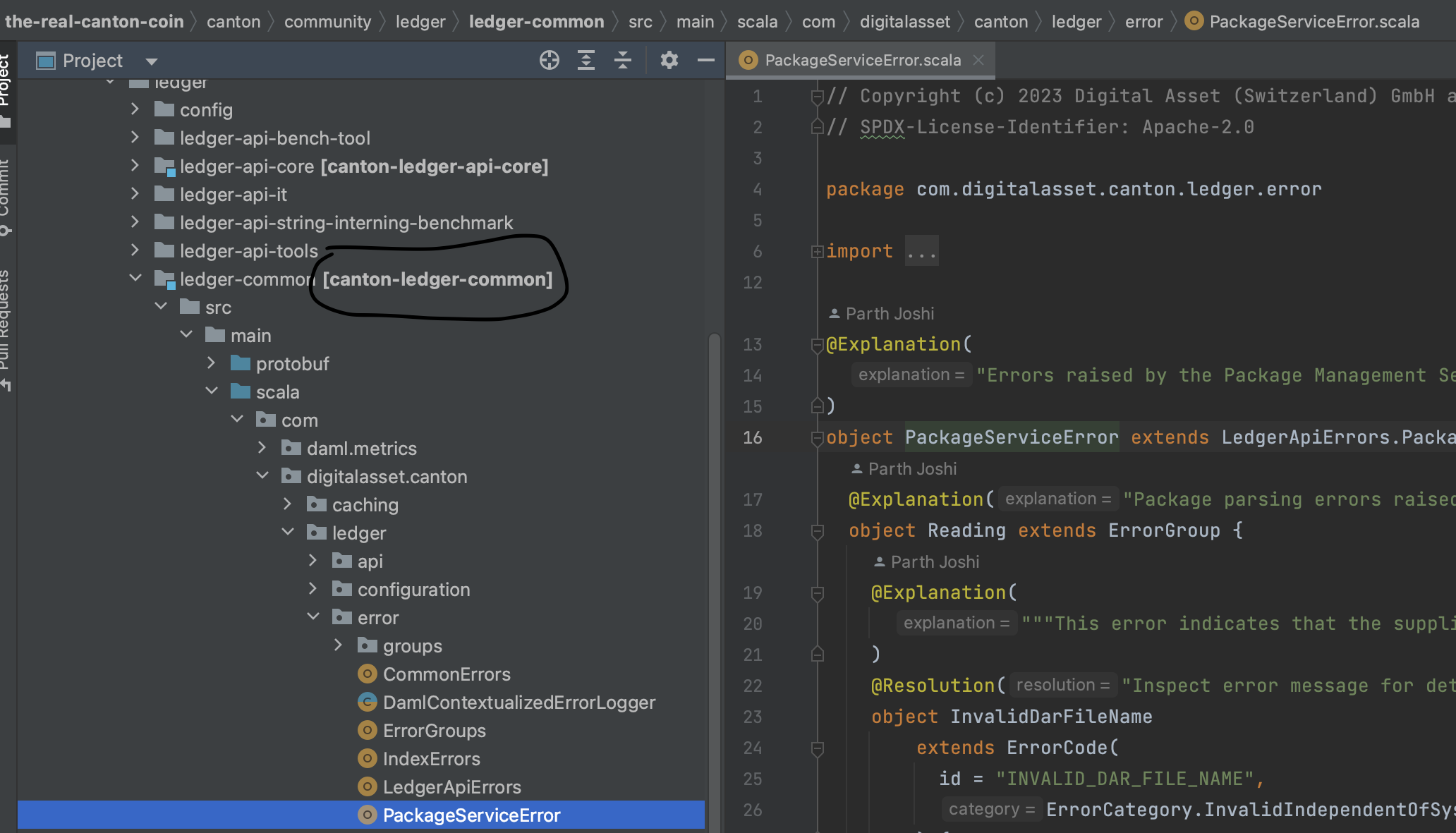
Task: Click InvalidDarFileName identifier on line 23
Action: click(x=1051, y=717)
